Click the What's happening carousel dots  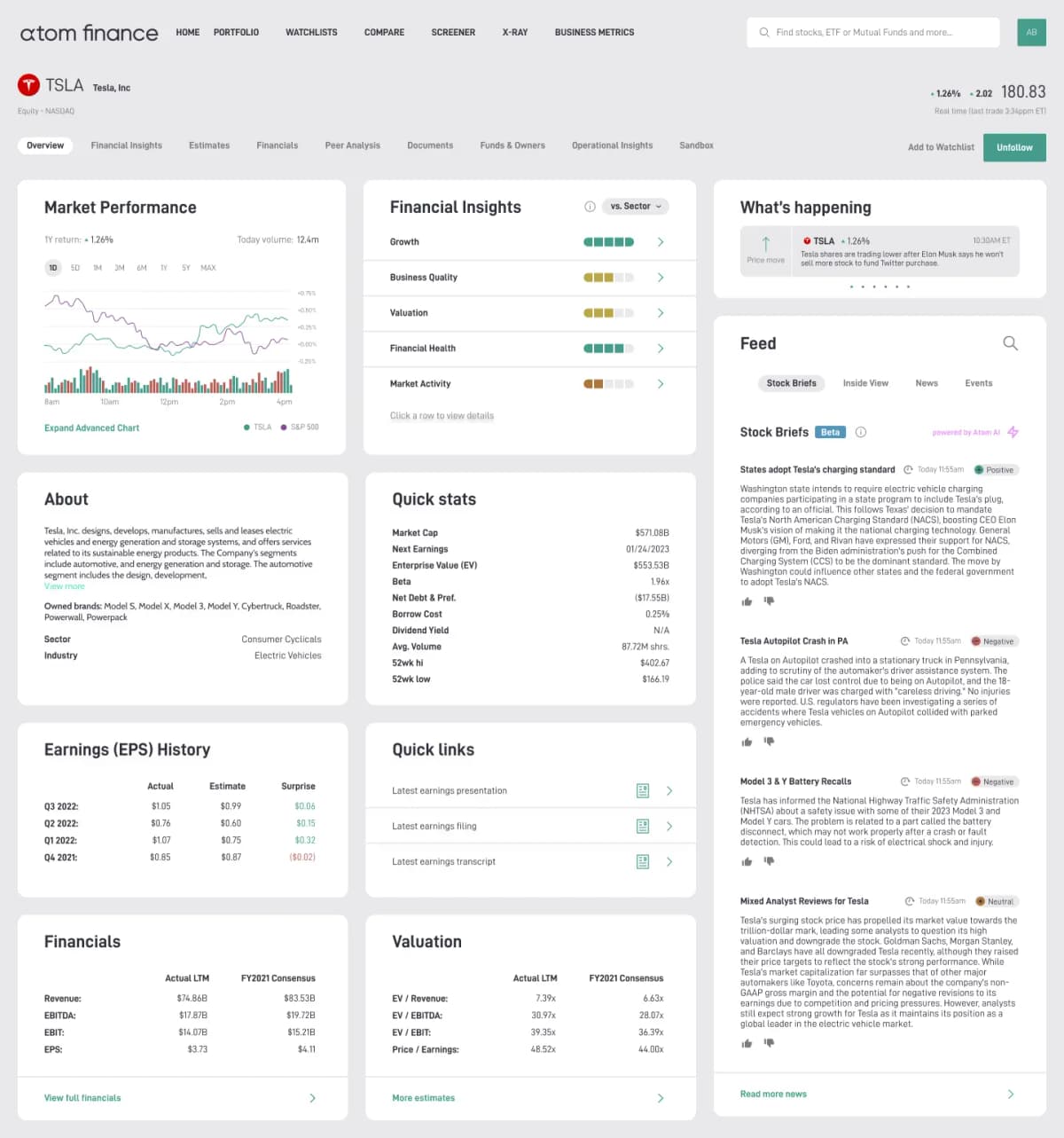pos(880,286)
